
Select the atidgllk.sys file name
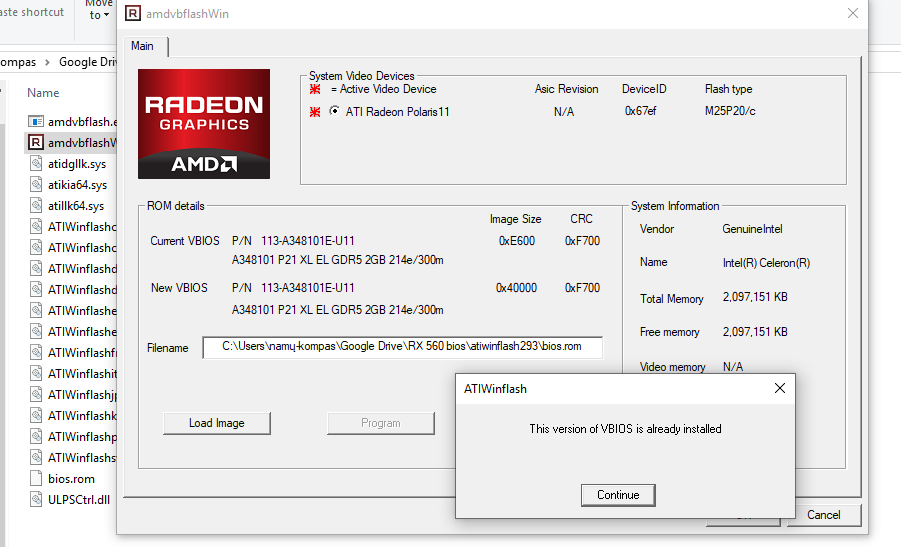tap(77, 164)
